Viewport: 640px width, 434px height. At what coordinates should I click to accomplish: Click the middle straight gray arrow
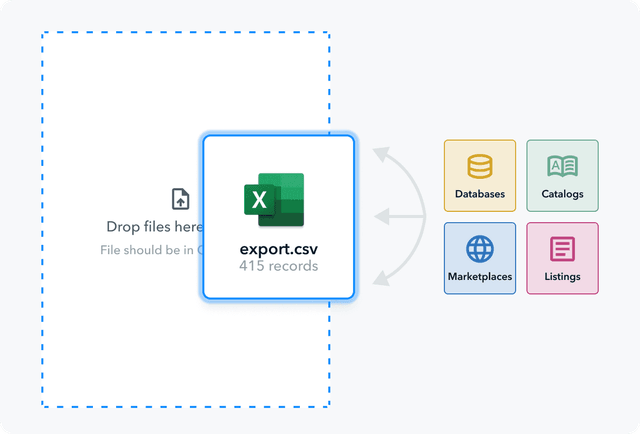pyautogui.click(x=399, y=216)
